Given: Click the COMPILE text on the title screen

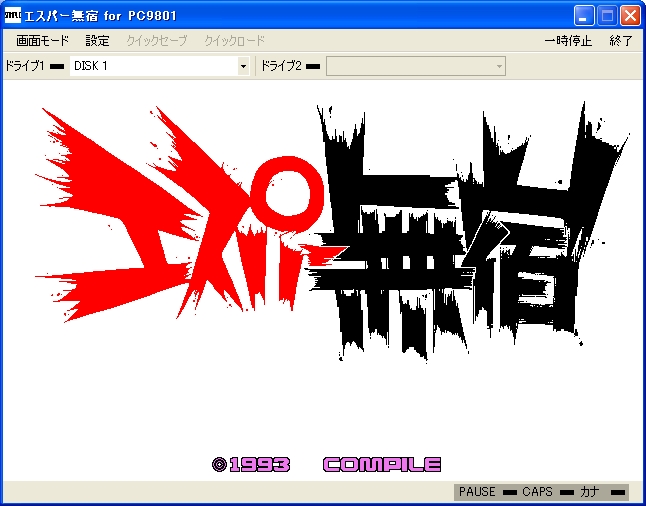Looking at the screenshot, I should point(382,465).
